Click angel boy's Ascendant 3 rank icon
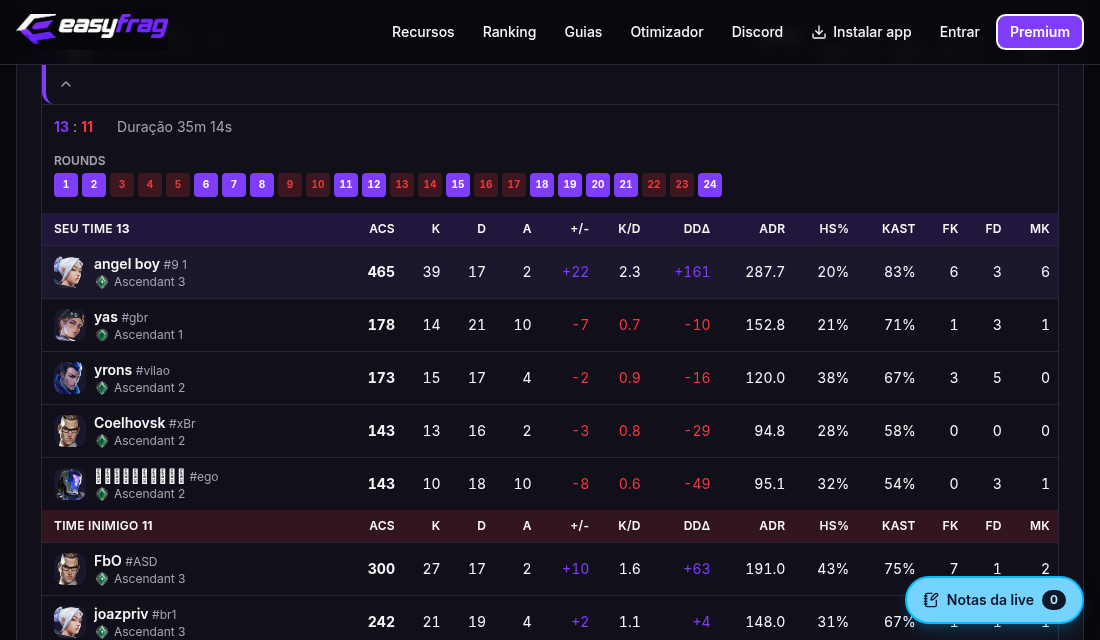 point(102,282)
